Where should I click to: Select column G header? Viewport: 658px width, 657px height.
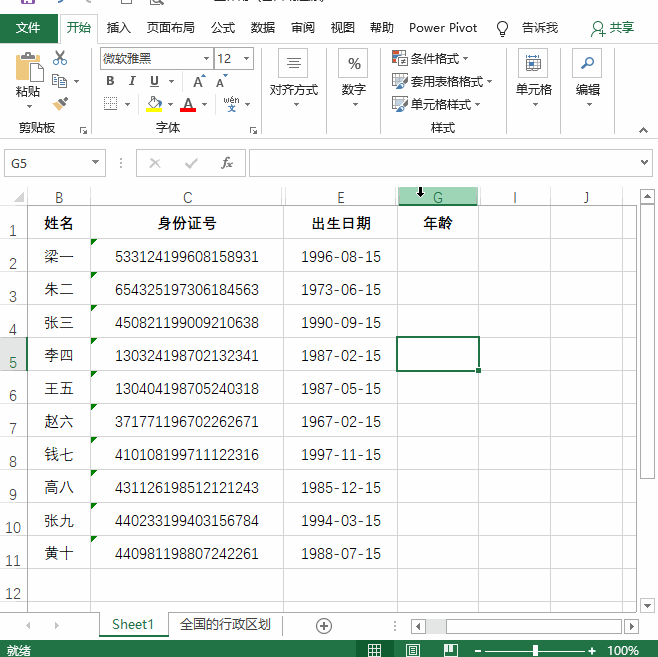(x=438, y=197)
